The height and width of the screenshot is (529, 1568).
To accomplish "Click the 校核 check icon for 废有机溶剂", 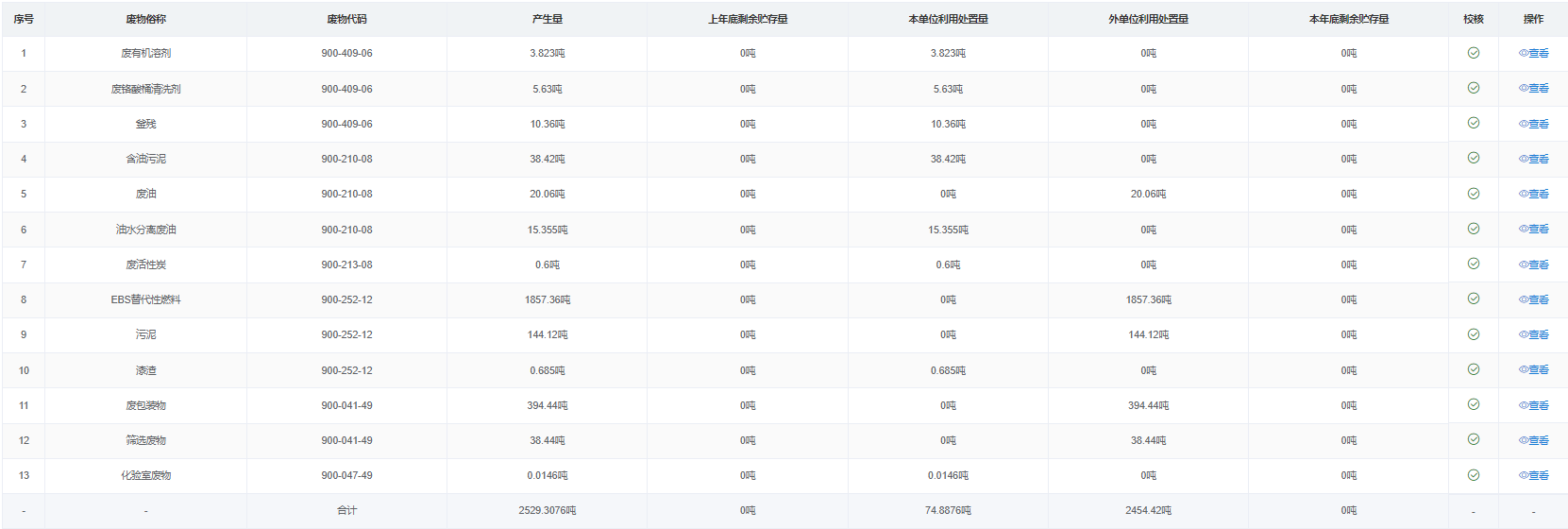I will point(1473,53).
